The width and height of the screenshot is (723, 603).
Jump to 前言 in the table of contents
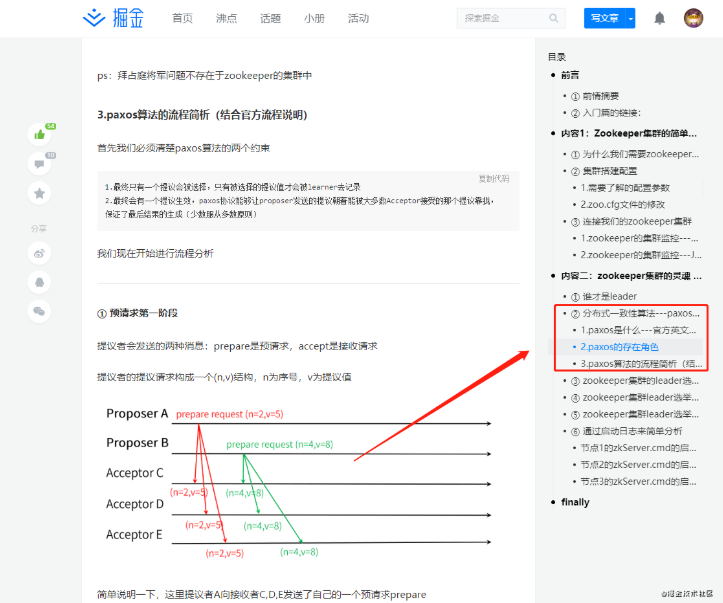coord(570,75)
